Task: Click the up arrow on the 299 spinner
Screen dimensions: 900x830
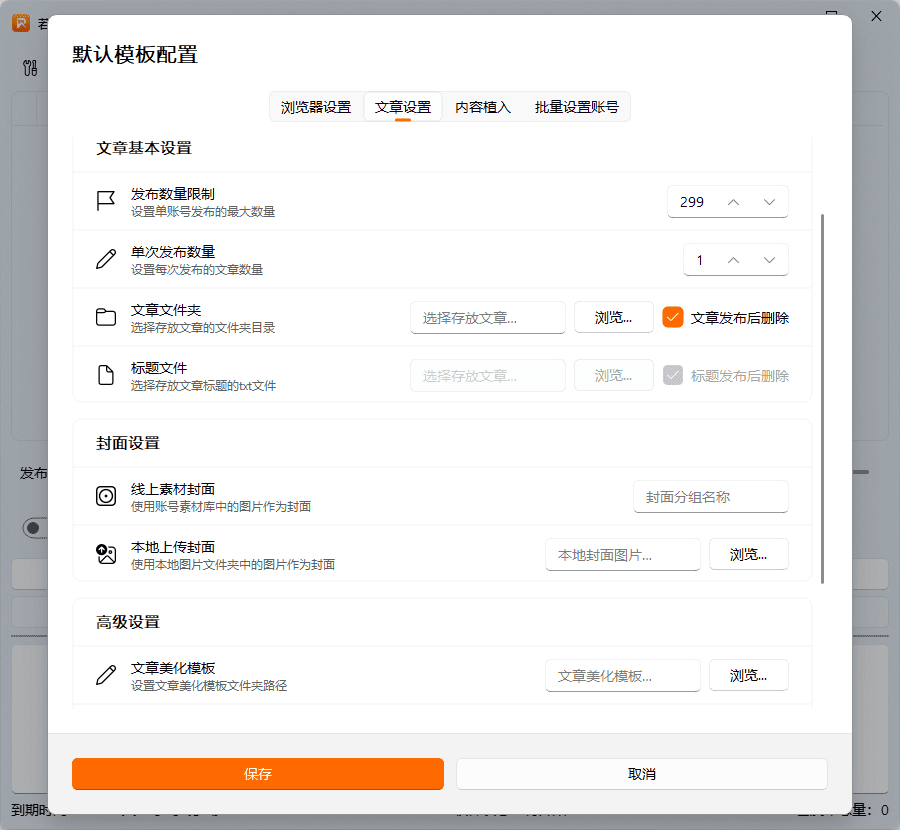Action: pyautogui.click(x=732, y=201)
